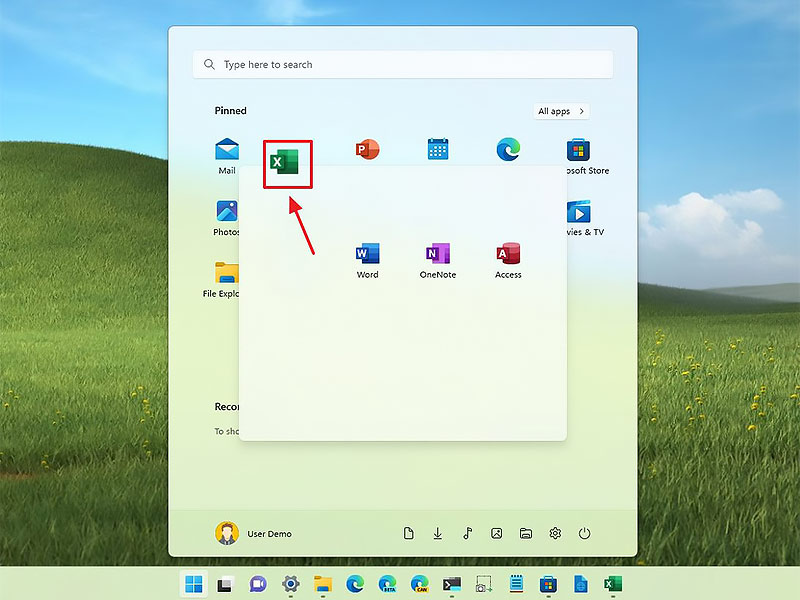Launch Microsoft Edge from the Pinned apps
Image resolution: width=800 pixels, height=600 pixels.
508,149
